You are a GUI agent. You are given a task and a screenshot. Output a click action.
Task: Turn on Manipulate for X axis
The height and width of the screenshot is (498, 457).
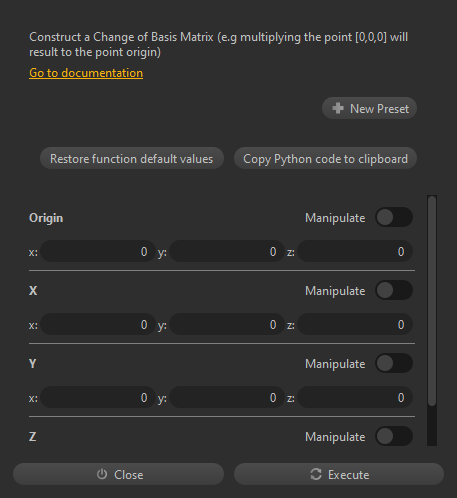(x=394, y=290)
